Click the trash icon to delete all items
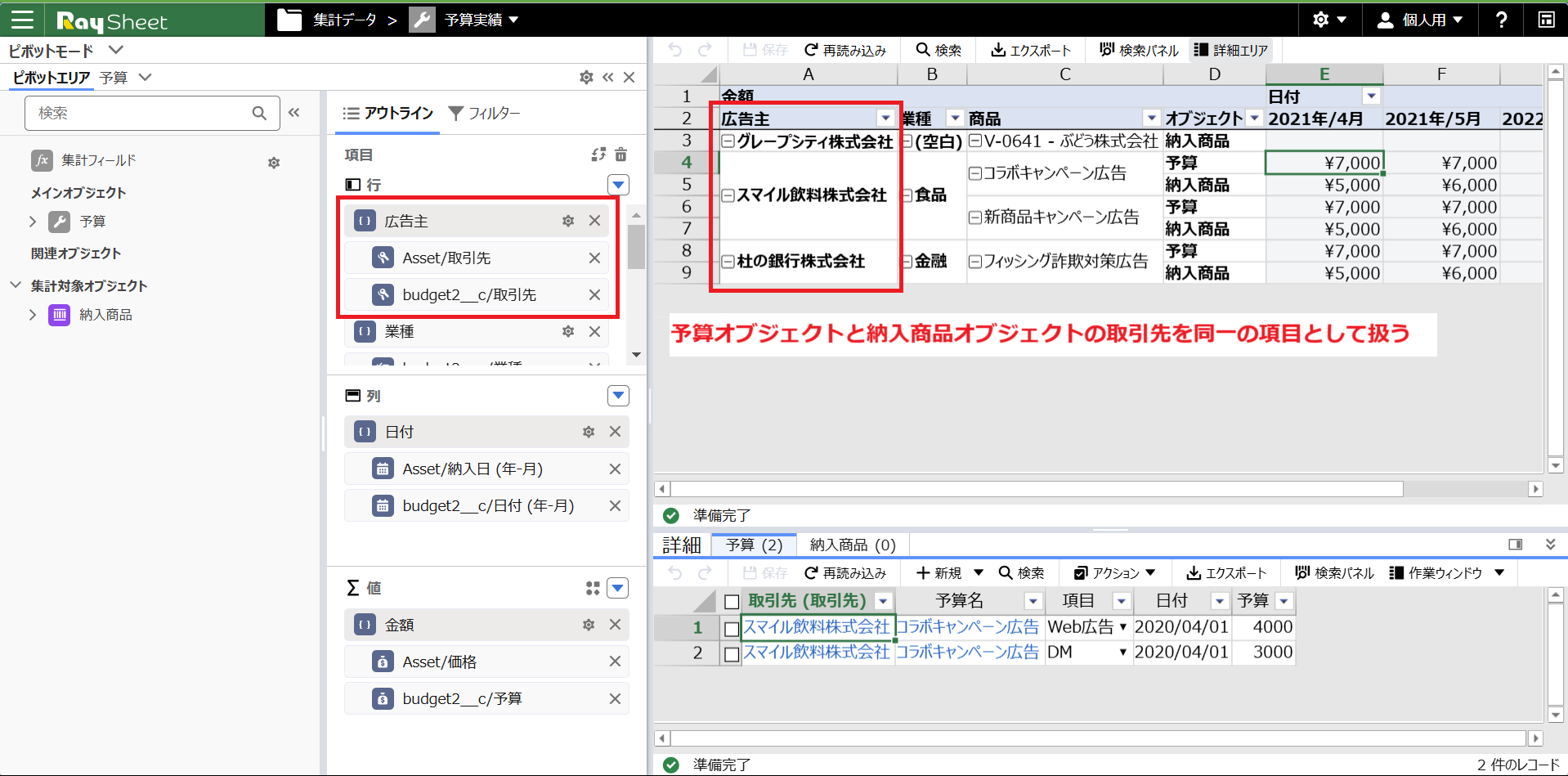Image resolution: width=1568 pixels, height=776 pixels. click(620, 154)
